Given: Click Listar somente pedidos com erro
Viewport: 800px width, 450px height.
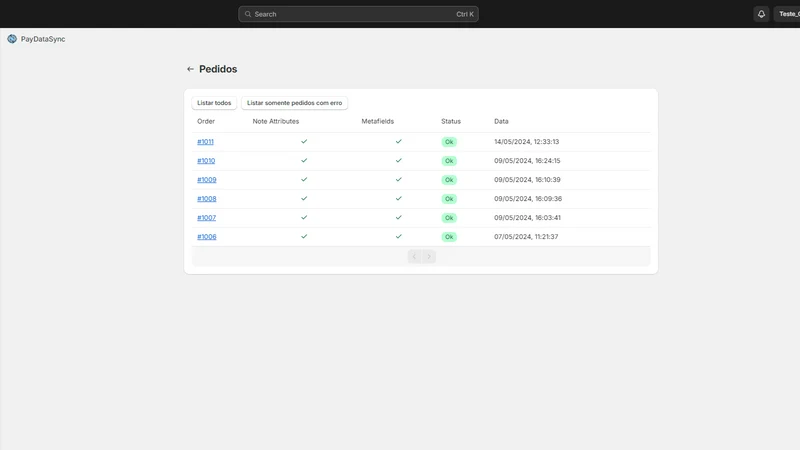Looking at the screenshot, I should click(294, 103).
